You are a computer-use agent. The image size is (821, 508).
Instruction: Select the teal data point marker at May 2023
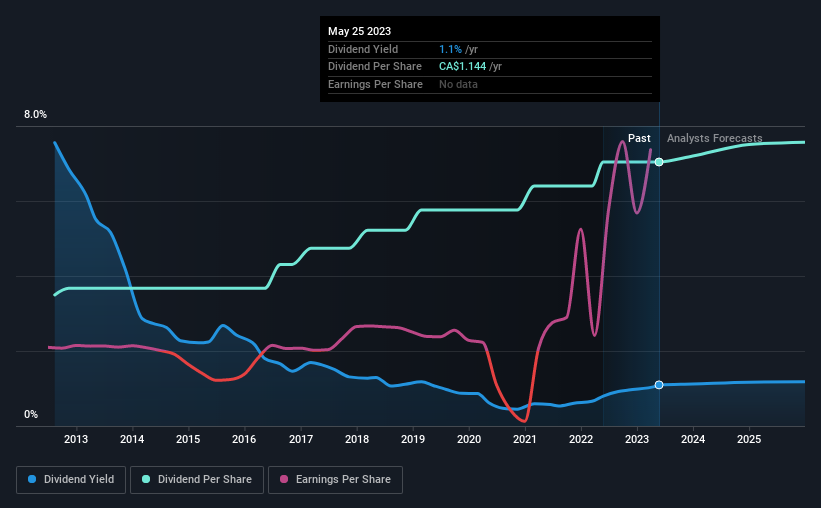[659, 162]
